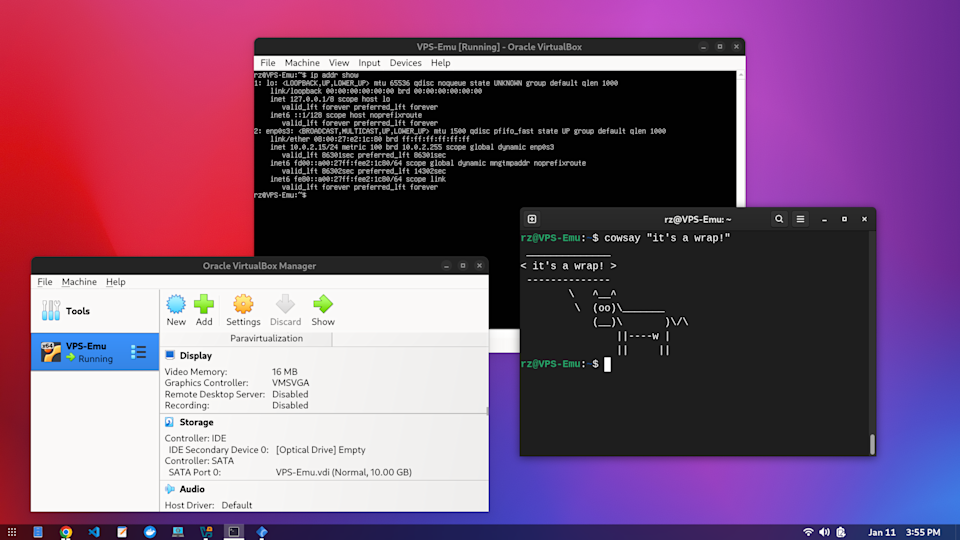Screen dimensions: 960x540
Task: Open the terminal hamburger menu
Action: point(800,219)
